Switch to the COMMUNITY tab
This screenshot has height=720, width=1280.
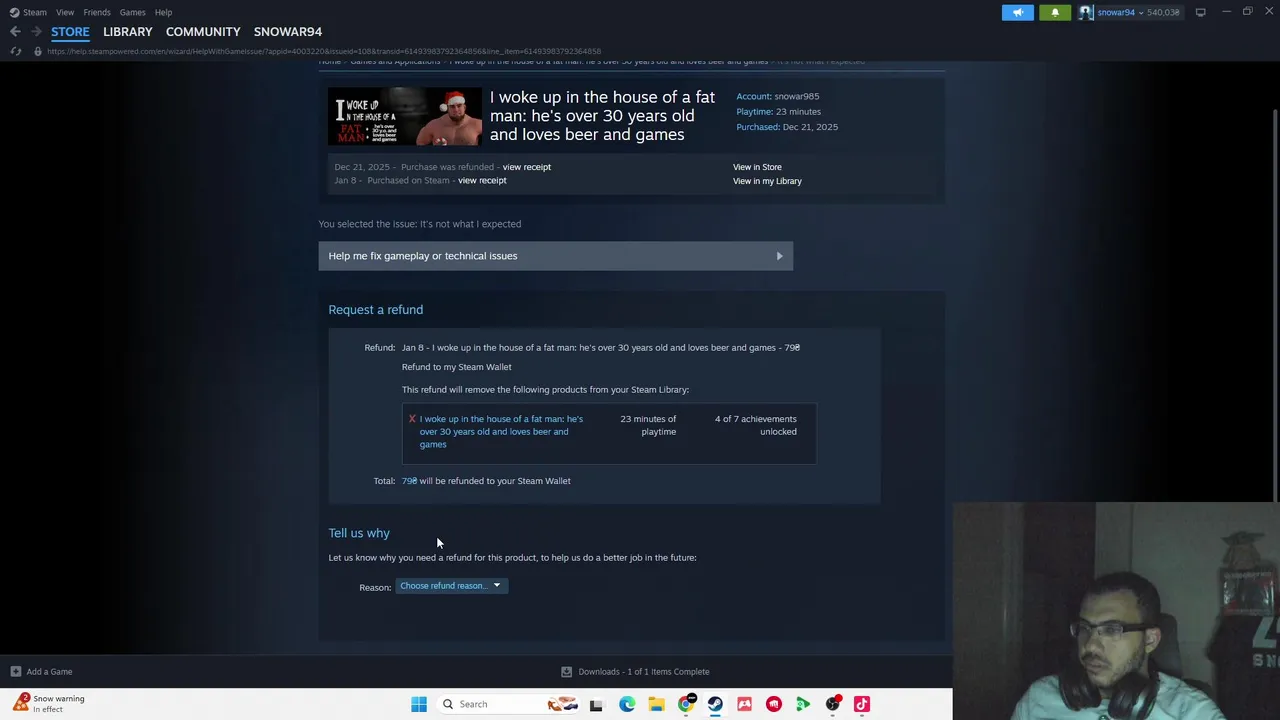203,32
